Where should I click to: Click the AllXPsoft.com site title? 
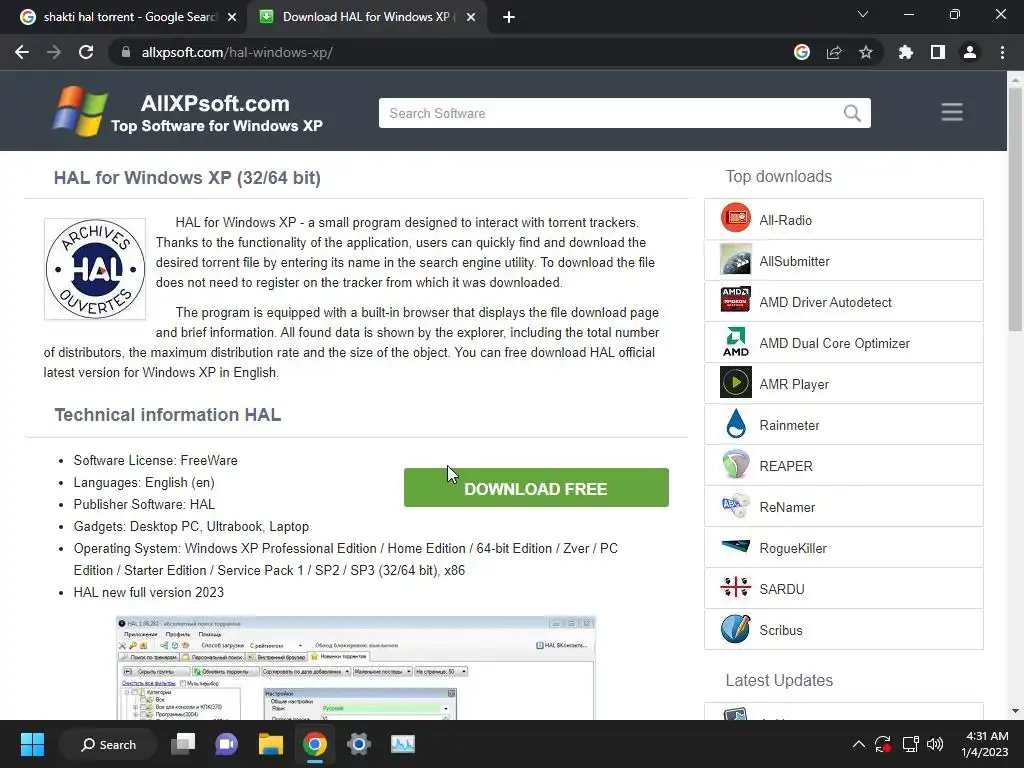[x=215, y=103]
